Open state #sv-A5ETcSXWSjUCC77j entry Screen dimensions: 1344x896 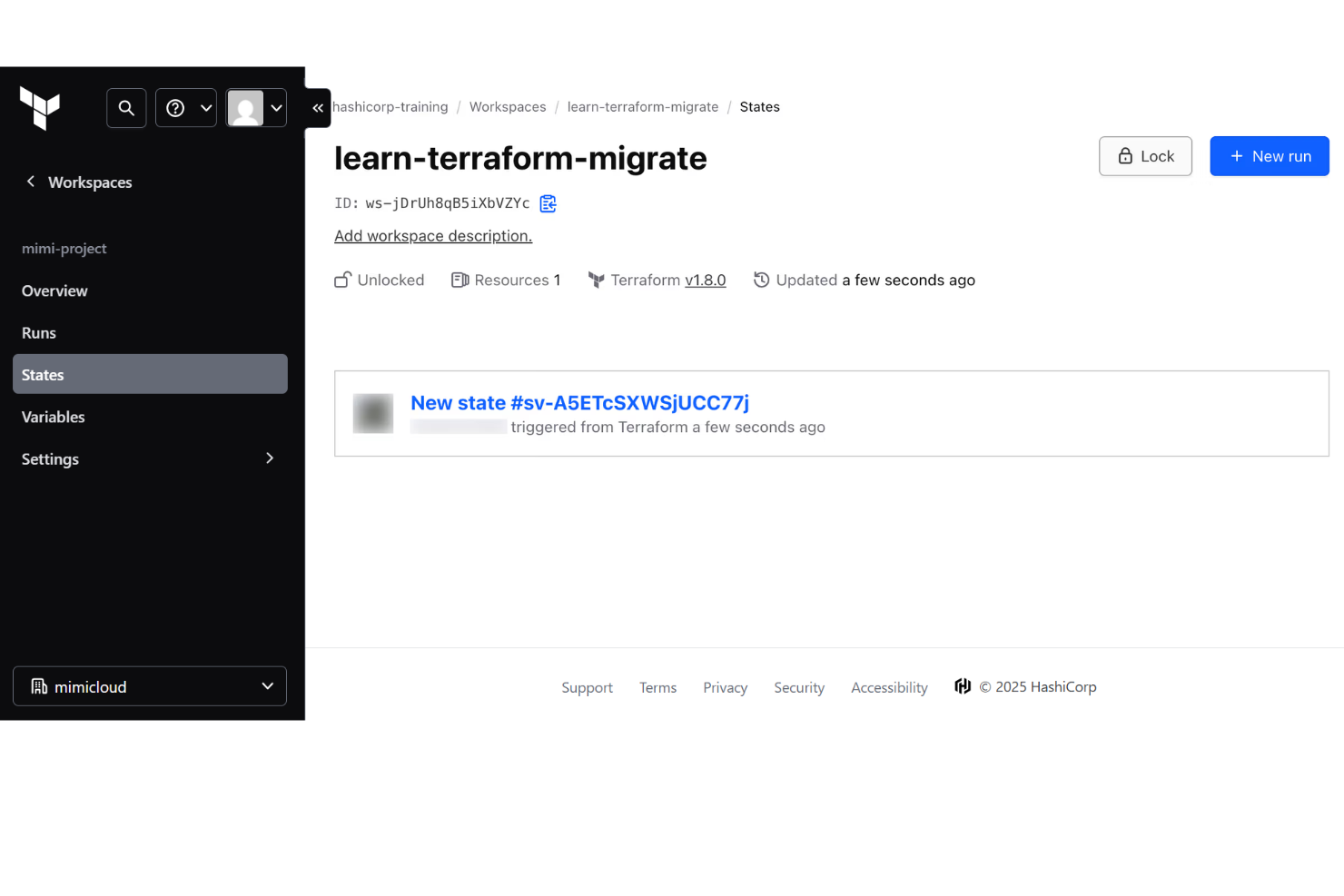coord(579,402)
